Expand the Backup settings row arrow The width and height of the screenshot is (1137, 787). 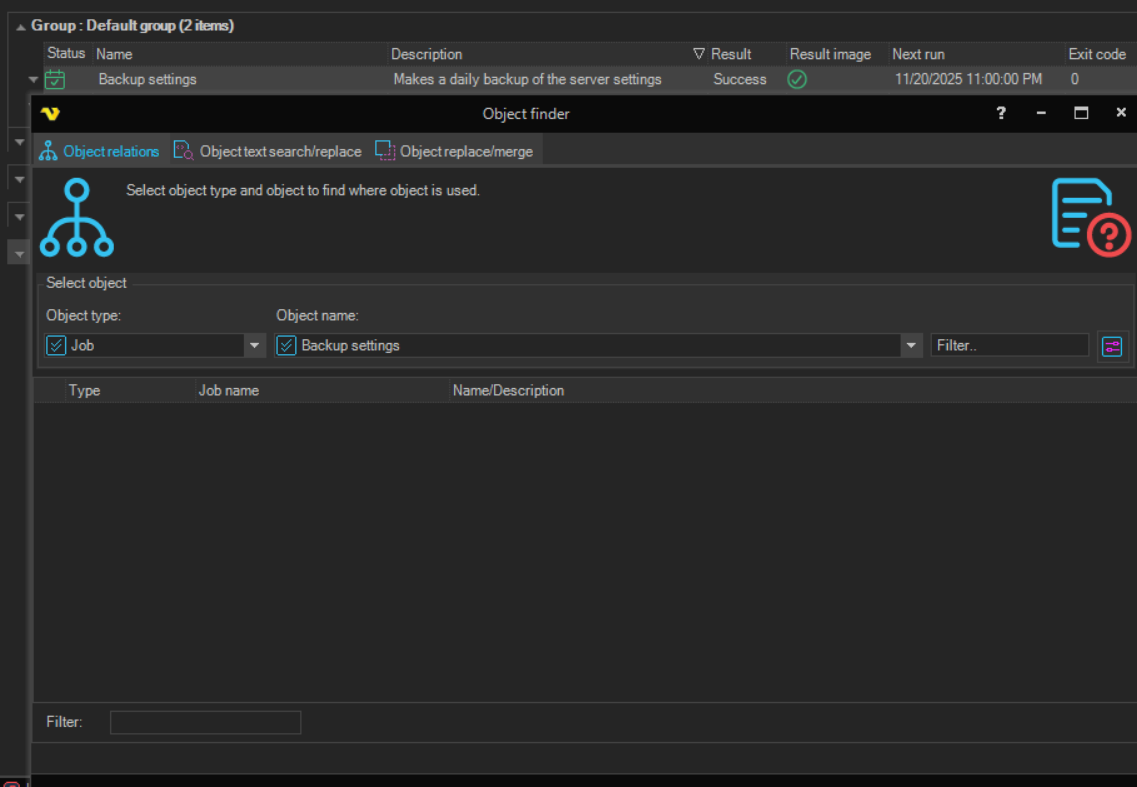click(33, 80)
